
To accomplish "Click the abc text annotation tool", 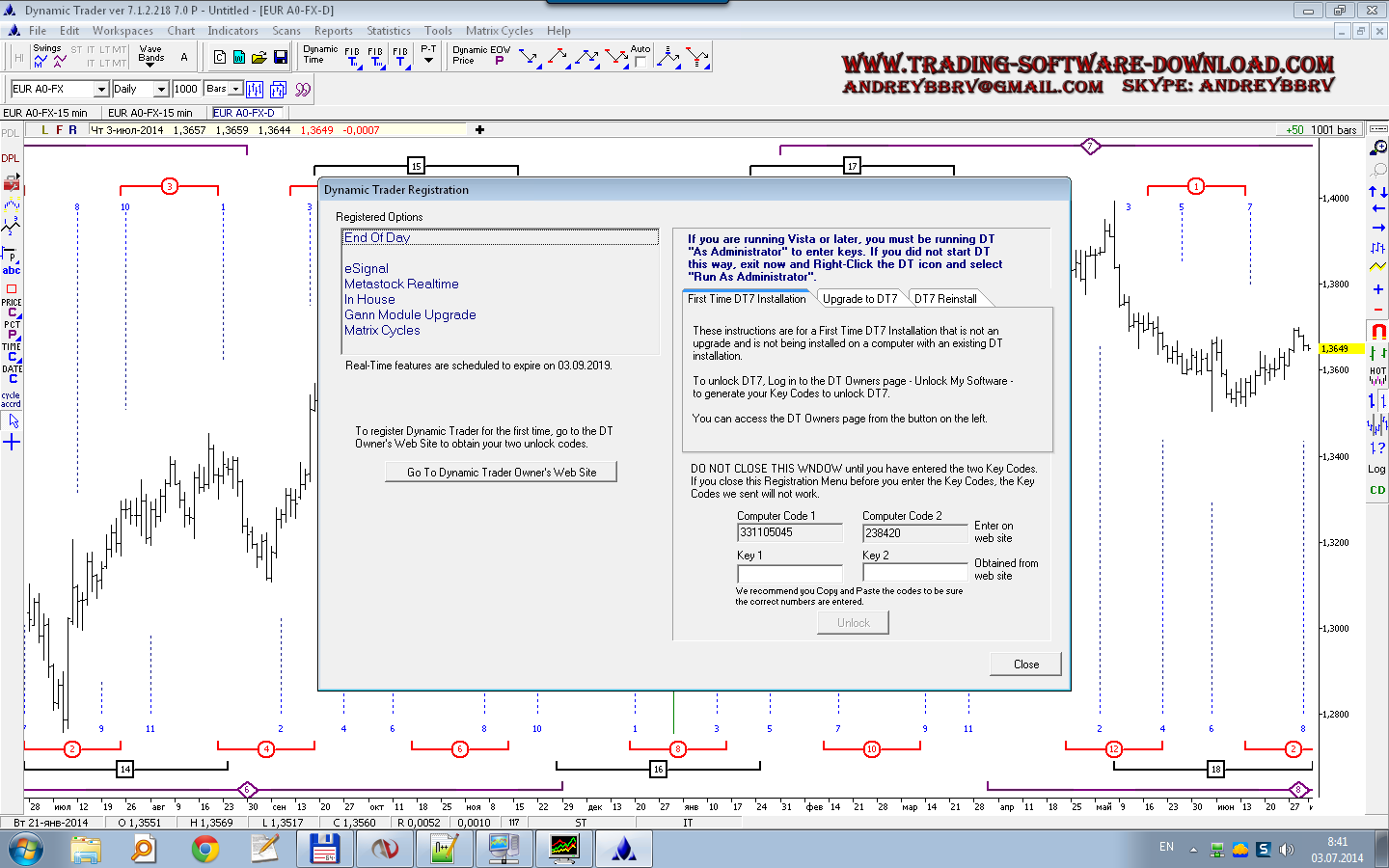I will [x=12, y=271].
